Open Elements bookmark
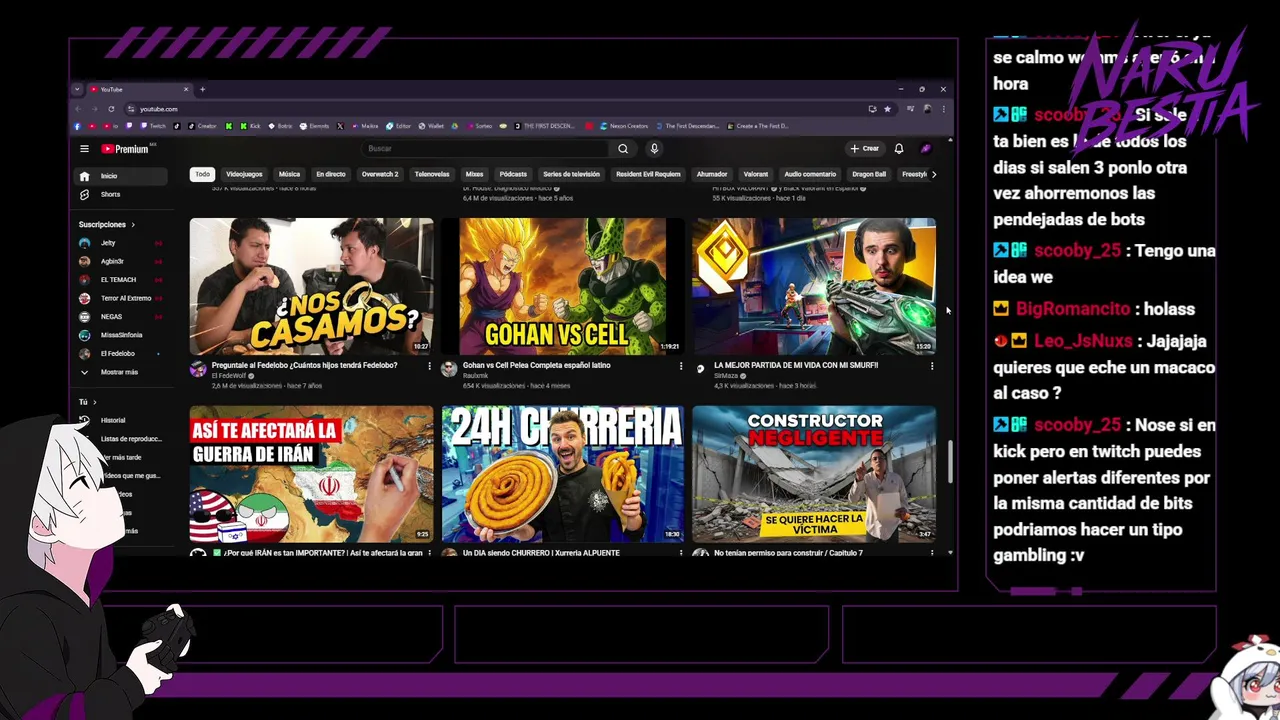This screenshot has width=1280, height=720. [315, 126]
